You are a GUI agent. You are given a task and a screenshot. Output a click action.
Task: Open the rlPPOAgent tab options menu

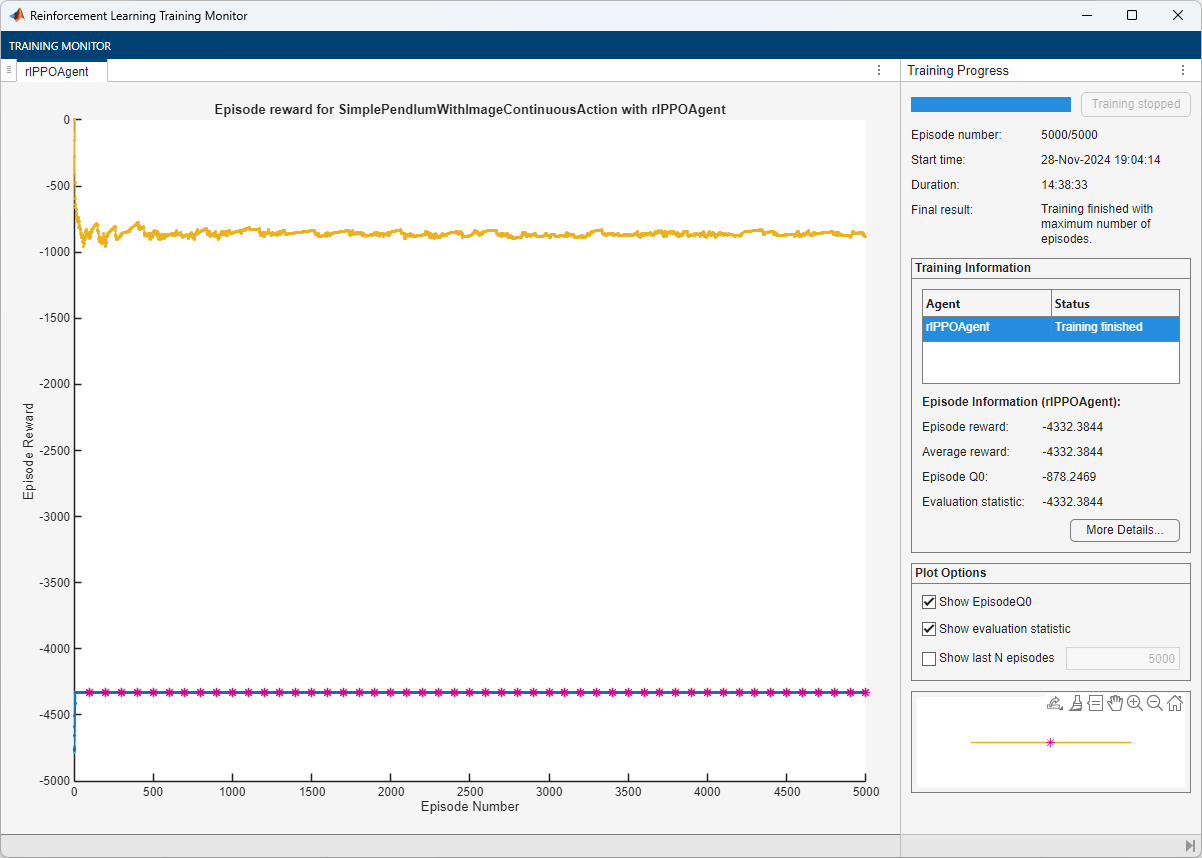tap(878, 70)
